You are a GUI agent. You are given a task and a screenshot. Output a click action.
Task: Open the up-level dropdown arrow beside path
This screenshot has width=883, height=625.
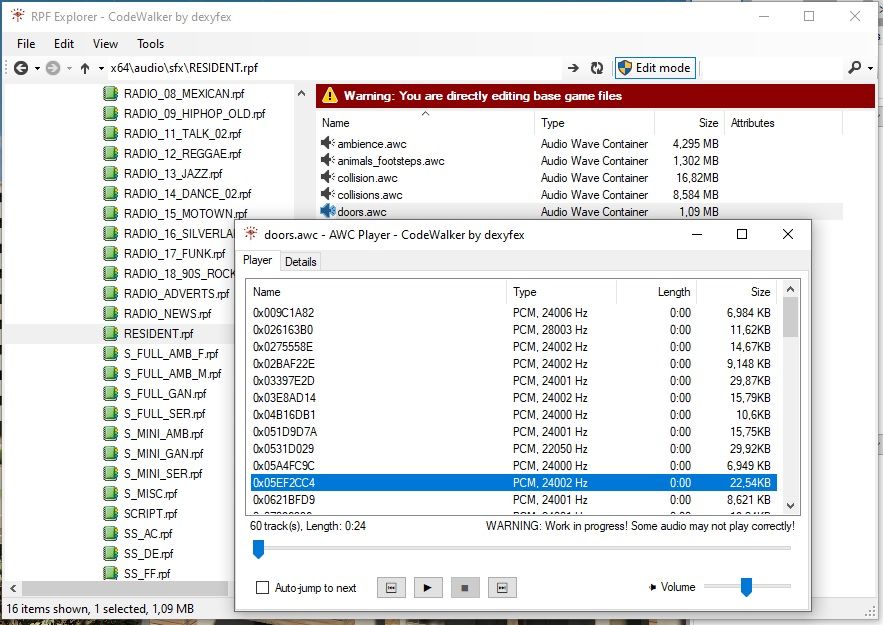point(101,69)
